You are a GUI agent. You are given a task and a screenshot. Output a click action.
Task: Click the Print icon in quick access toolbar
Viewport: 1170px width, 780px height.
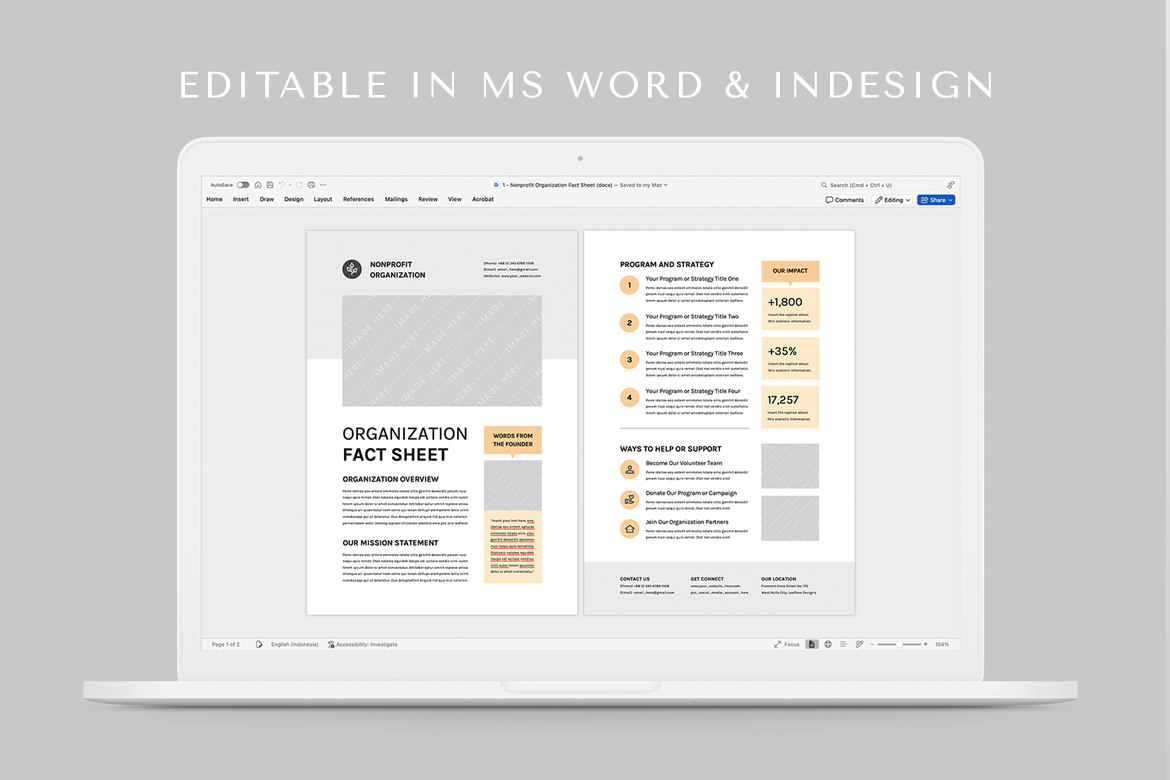click(311, 185)
